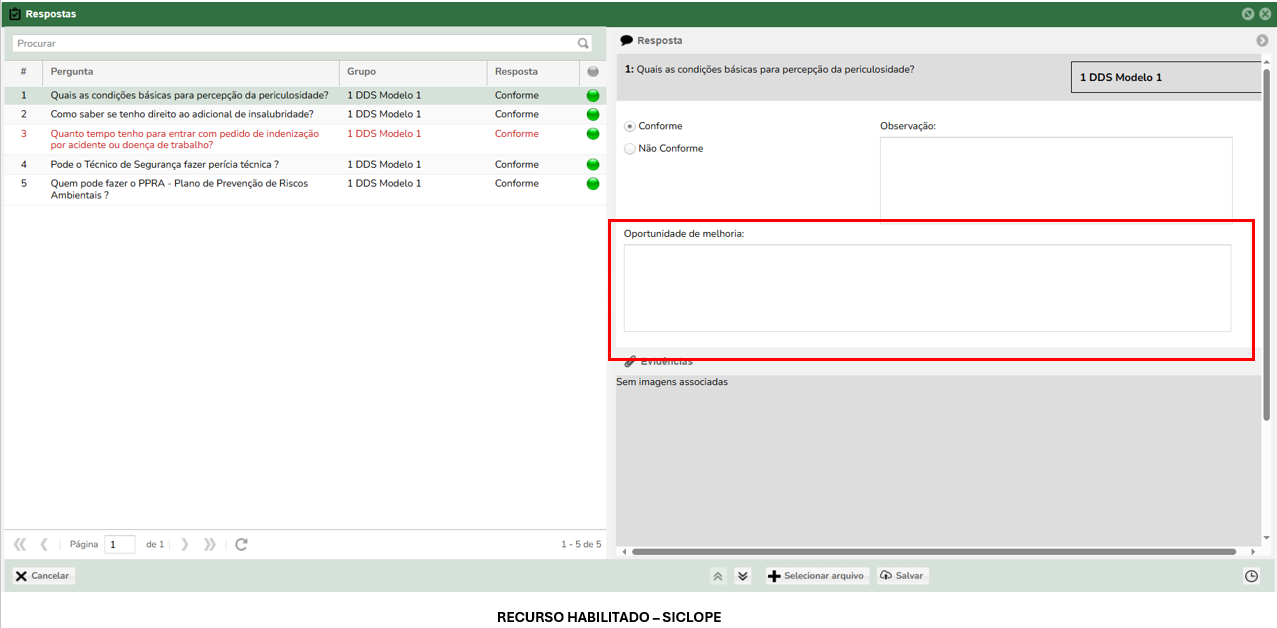The image size is (1277, 628).
Task: Go to the last page arrow
Action: pyautogui.click(x=209, y=545)
